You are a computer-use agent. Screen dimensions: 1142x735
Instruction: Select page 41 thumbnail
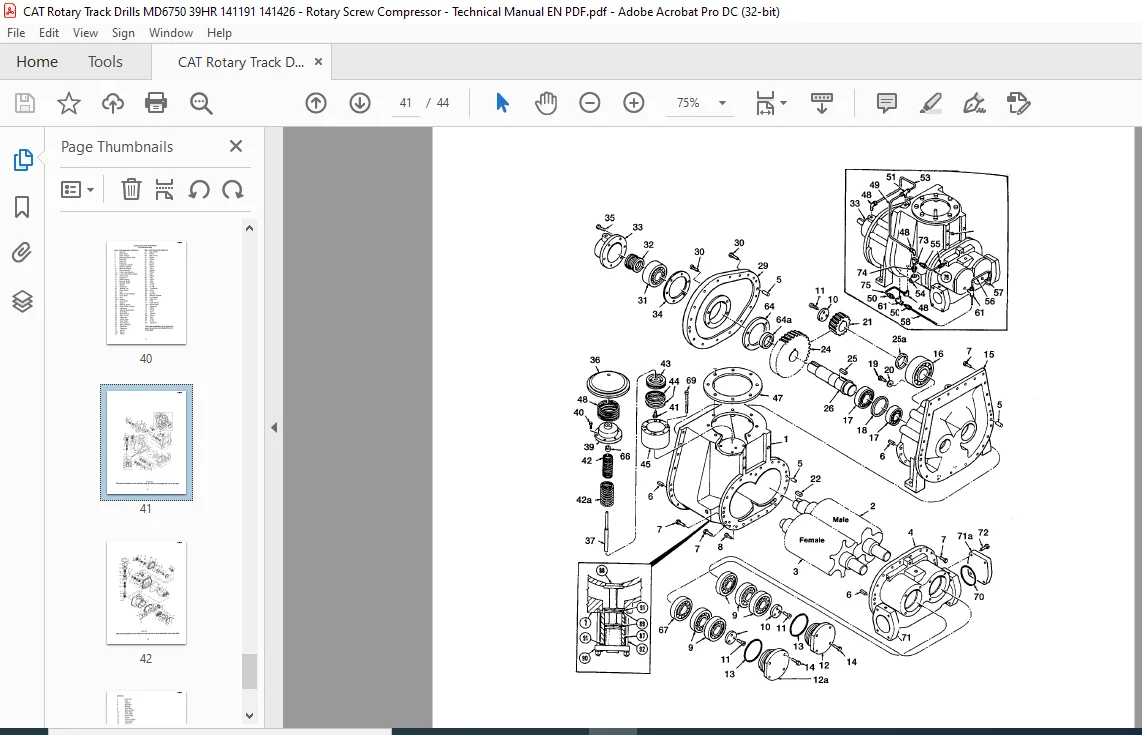[x=146, y=442]
